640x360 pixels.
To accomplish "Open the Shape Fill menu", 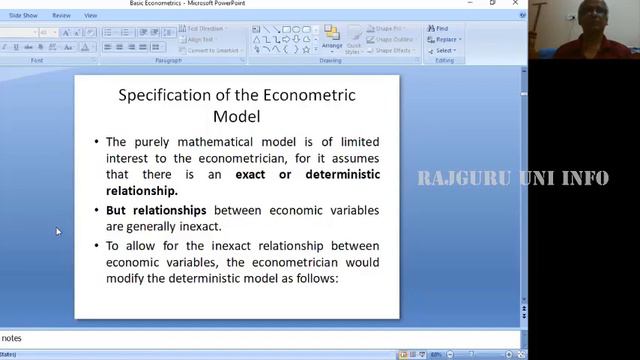I will [386, 29].
